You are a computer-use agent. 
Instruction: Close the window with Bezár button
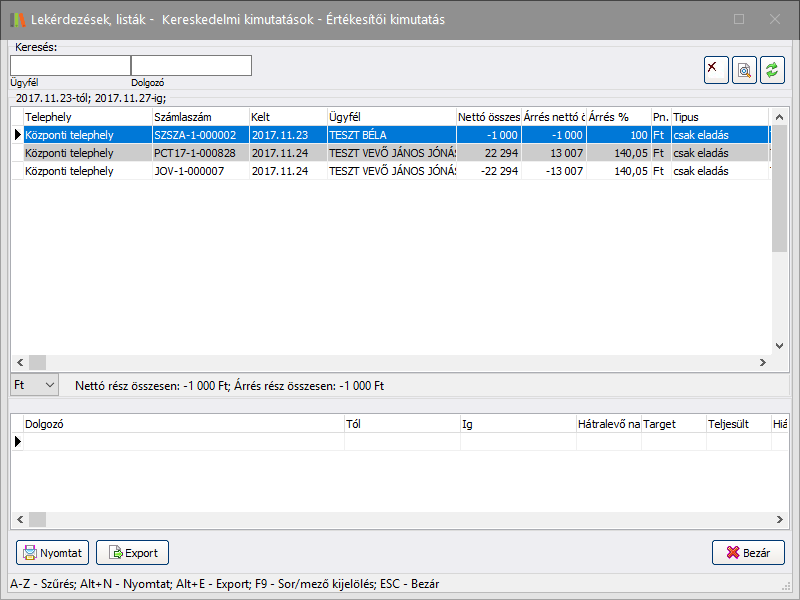(748, 552)
